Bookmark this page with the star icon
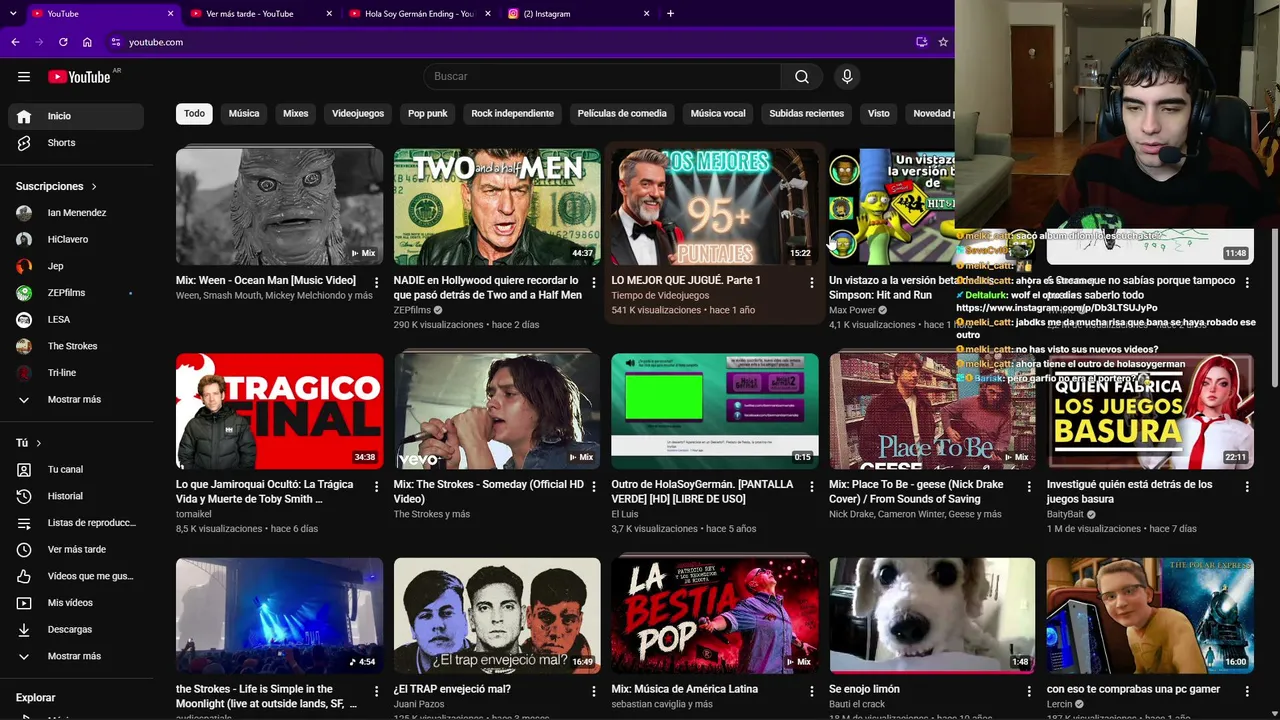1280x720 pixels. (x=943, y=42)
